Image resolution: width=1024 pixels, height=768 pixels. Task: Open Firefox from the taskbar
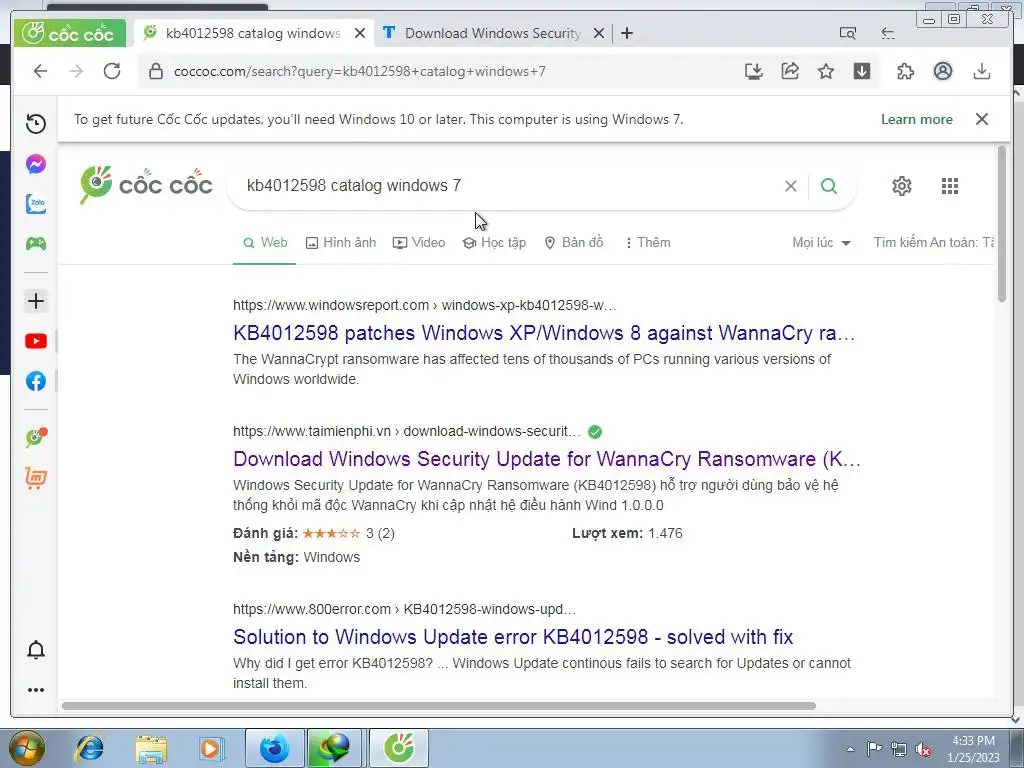(x=274, y=748)
